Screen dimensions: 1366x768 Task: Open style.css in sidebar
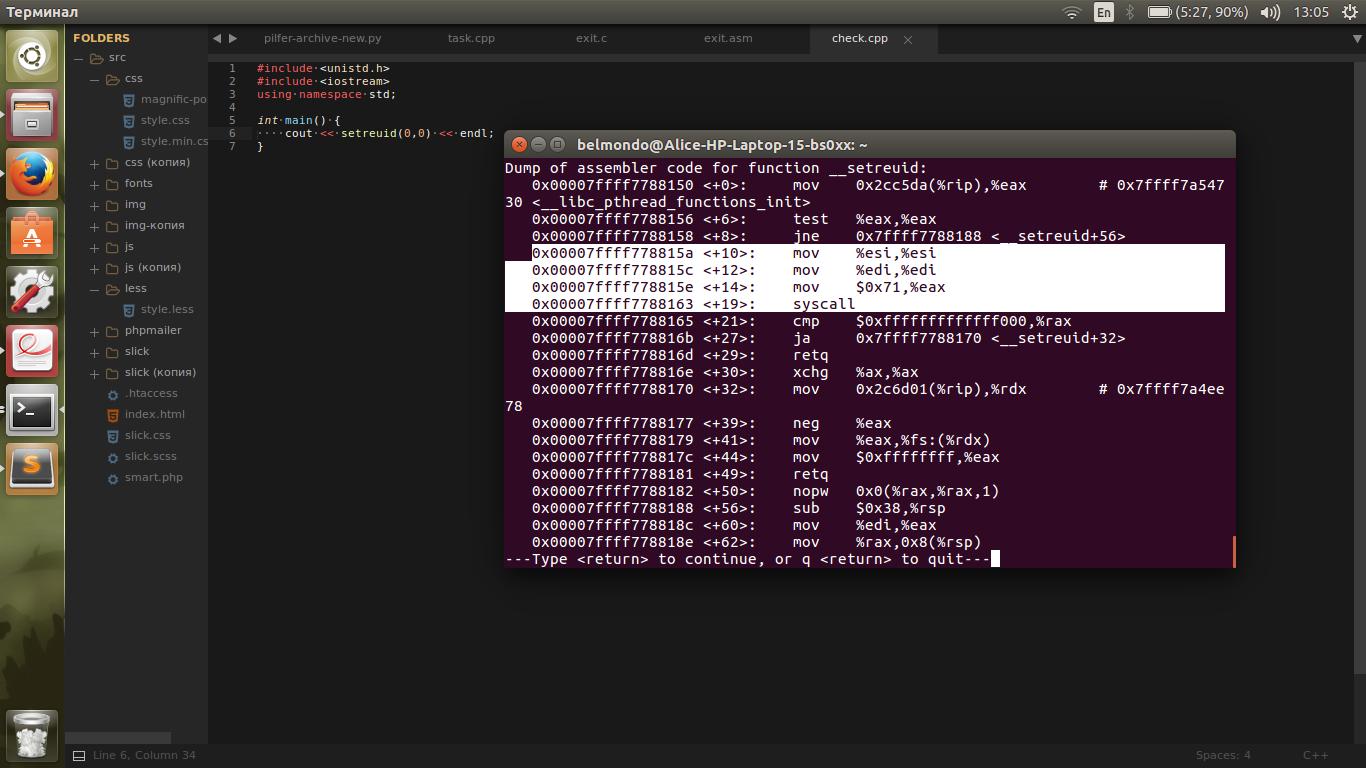click(x=165, y=120)
